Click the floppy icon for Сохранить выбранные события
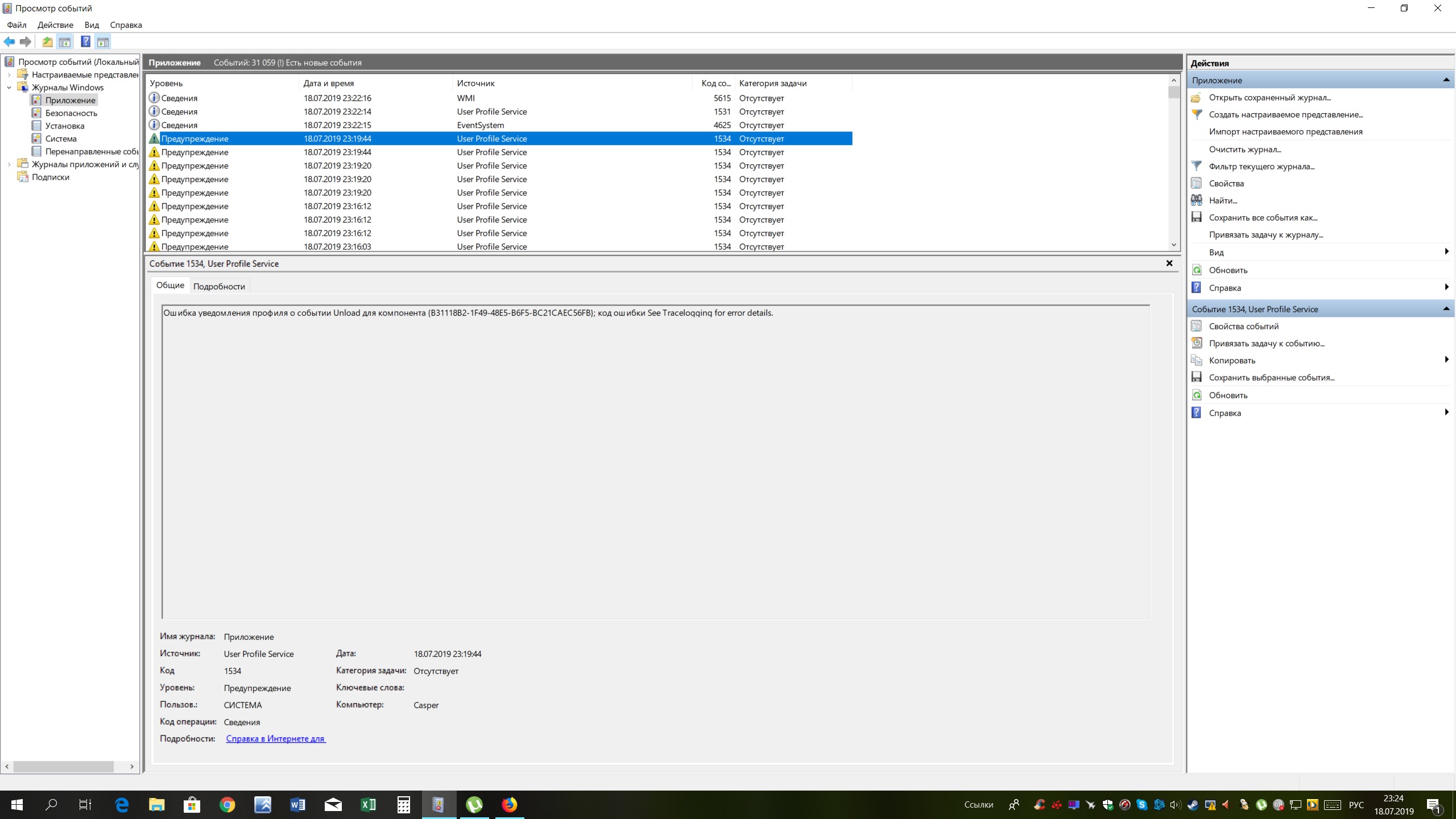The image size is (1456, 819). [1197, 377]
